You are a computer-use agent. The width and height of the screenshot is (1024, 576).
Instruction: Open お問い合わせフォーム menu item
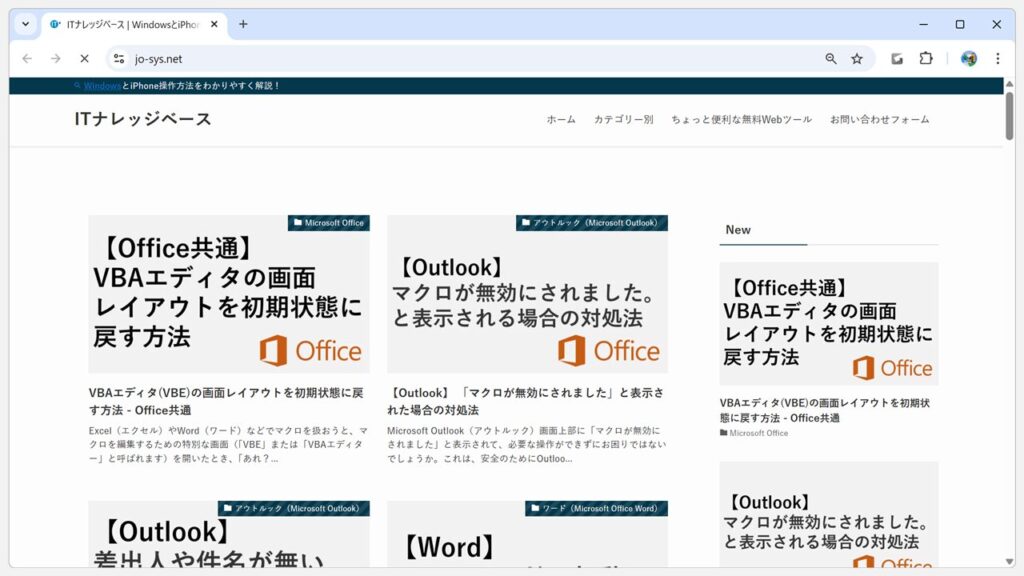pos(879,120)
